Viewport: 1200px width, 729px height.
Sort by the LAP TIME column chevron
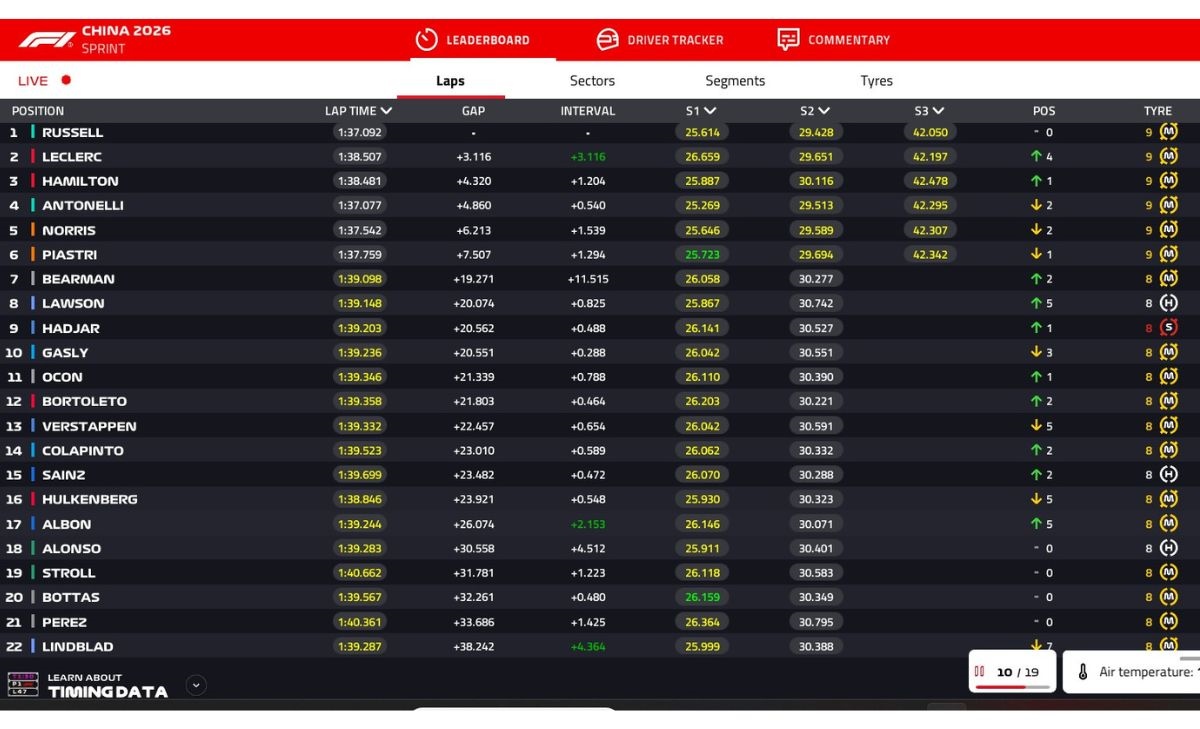click(x=386, y=111)
